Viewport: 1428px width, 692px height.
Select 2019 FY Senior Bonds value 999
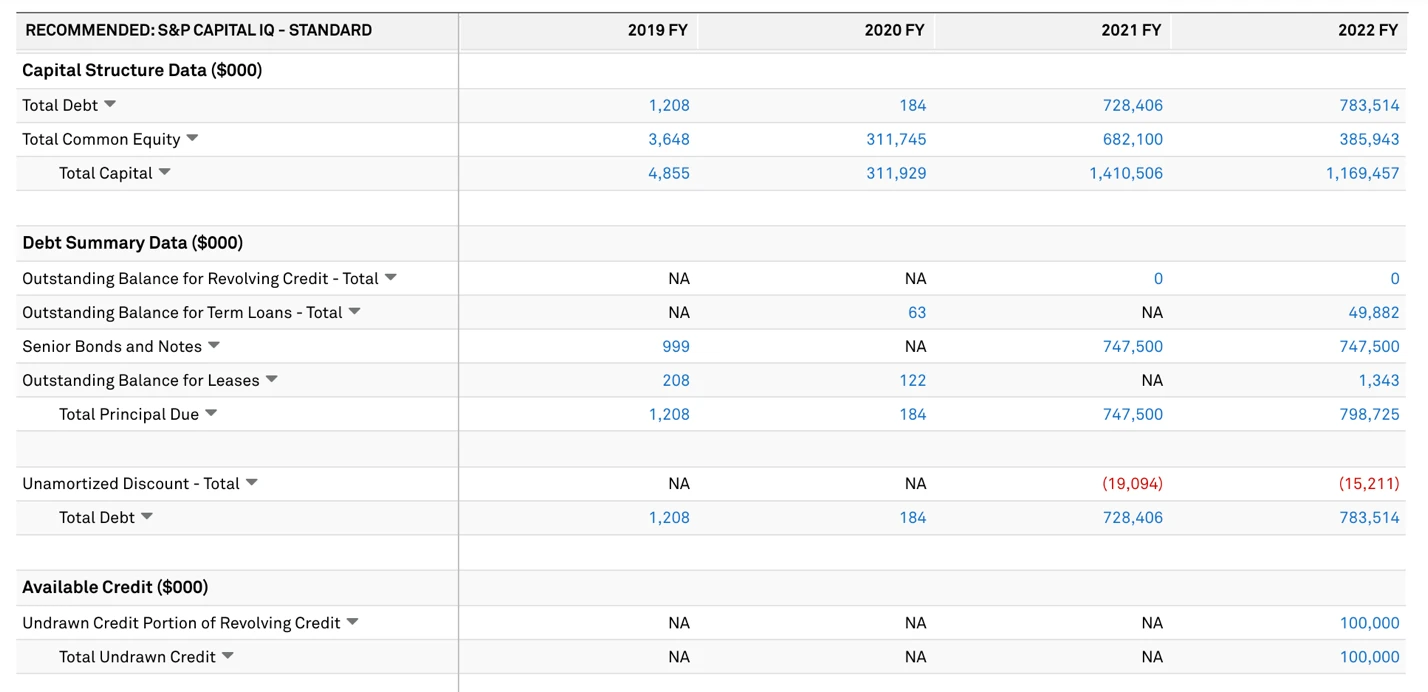676,346
